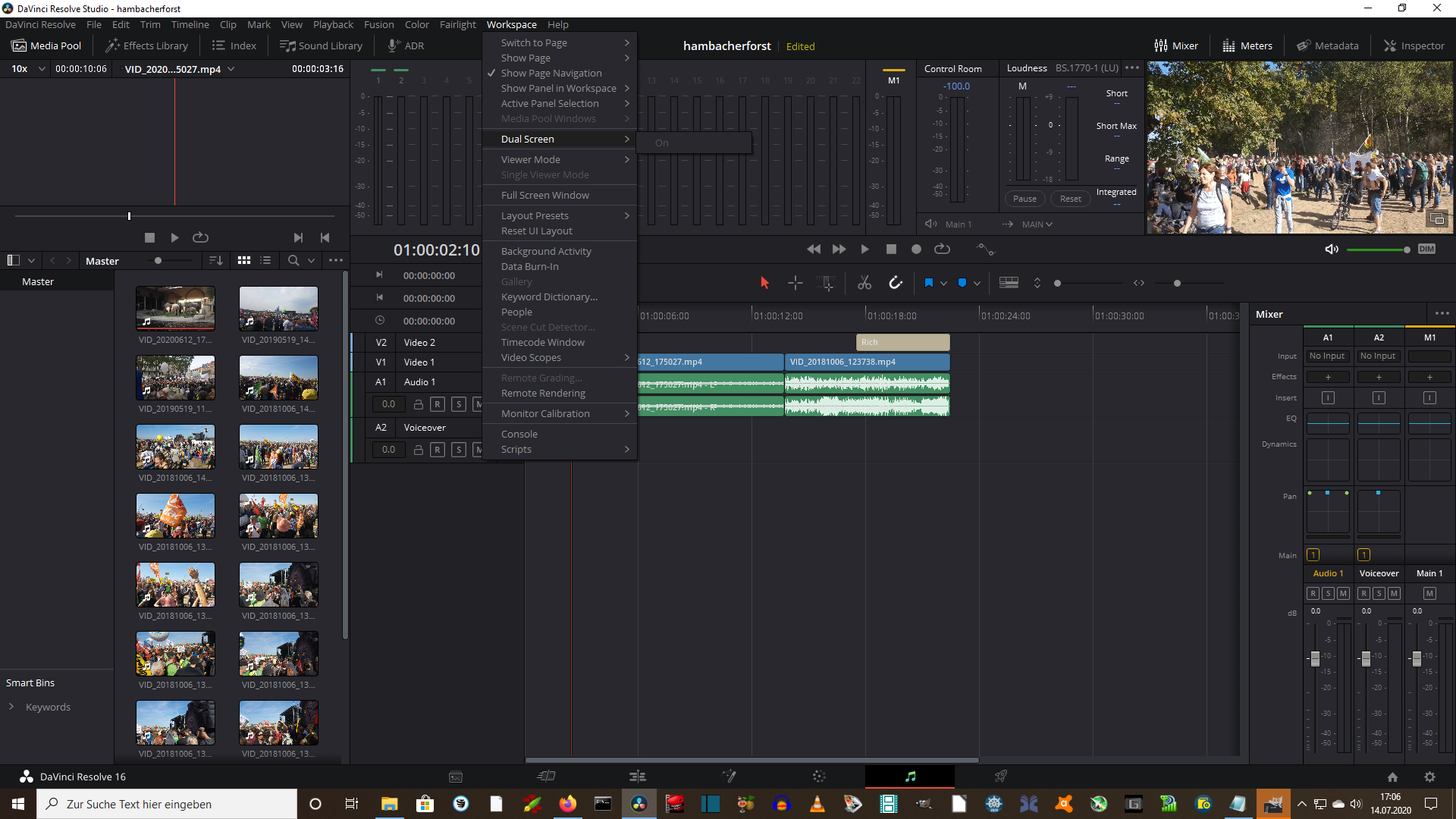Solo the Voiceover track in the header
The height and width of the screenshot is (819, 1456).
[x=459, y=450]
